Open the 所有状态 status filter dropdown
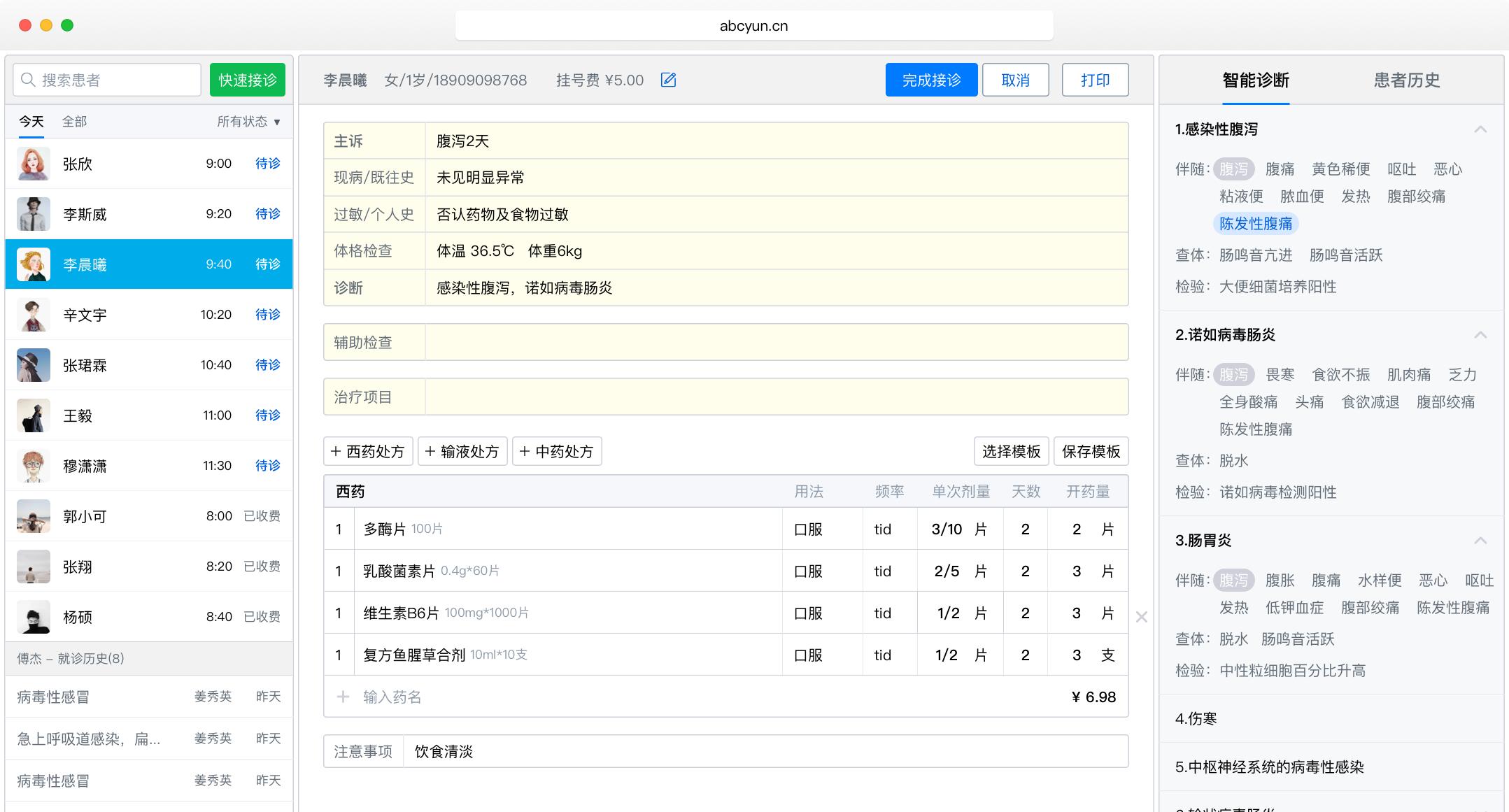1509x812 pixels. tap(248, 122)
